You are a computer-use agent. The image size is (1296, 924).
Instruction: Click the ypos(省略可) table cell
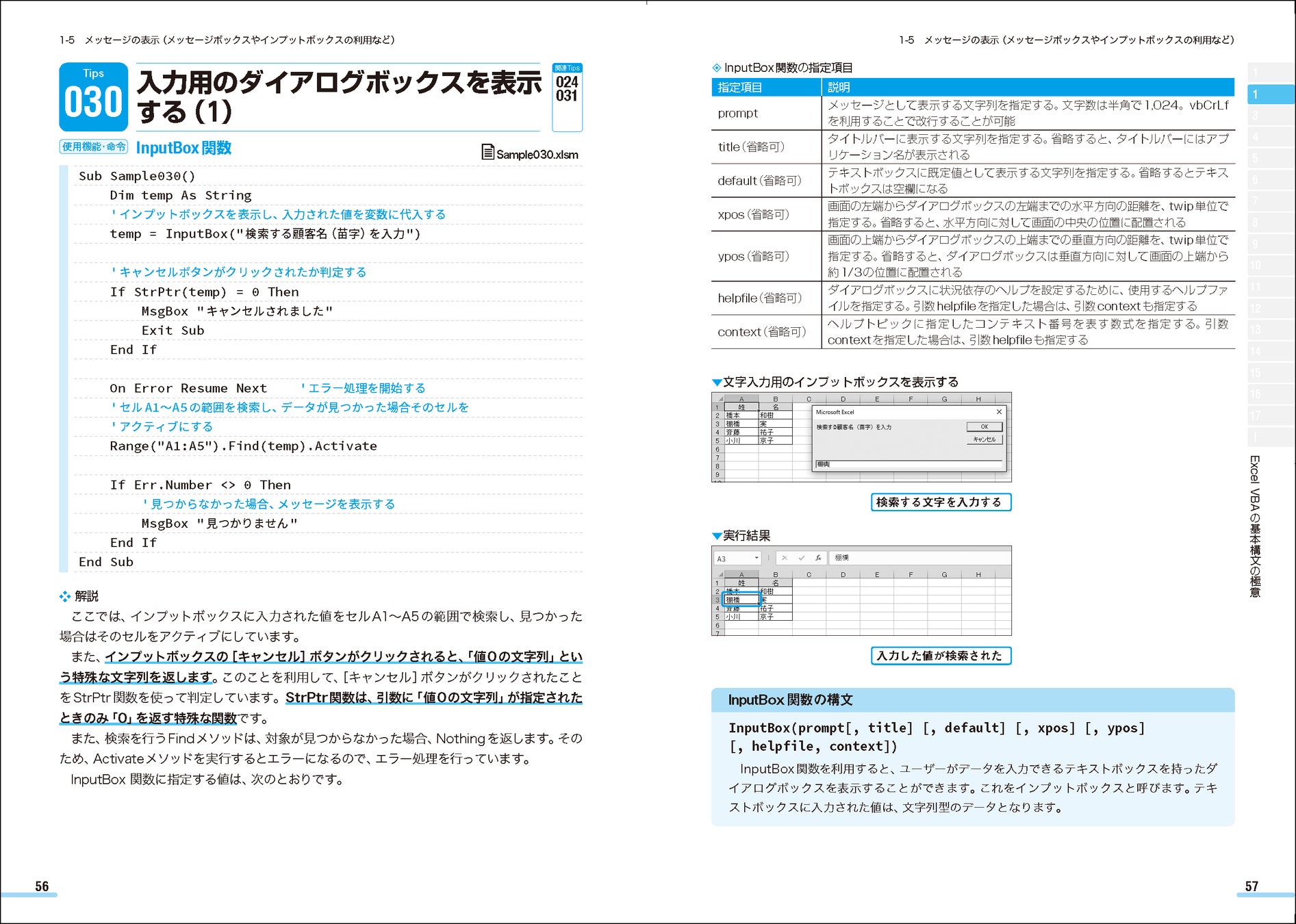[766, 256]
